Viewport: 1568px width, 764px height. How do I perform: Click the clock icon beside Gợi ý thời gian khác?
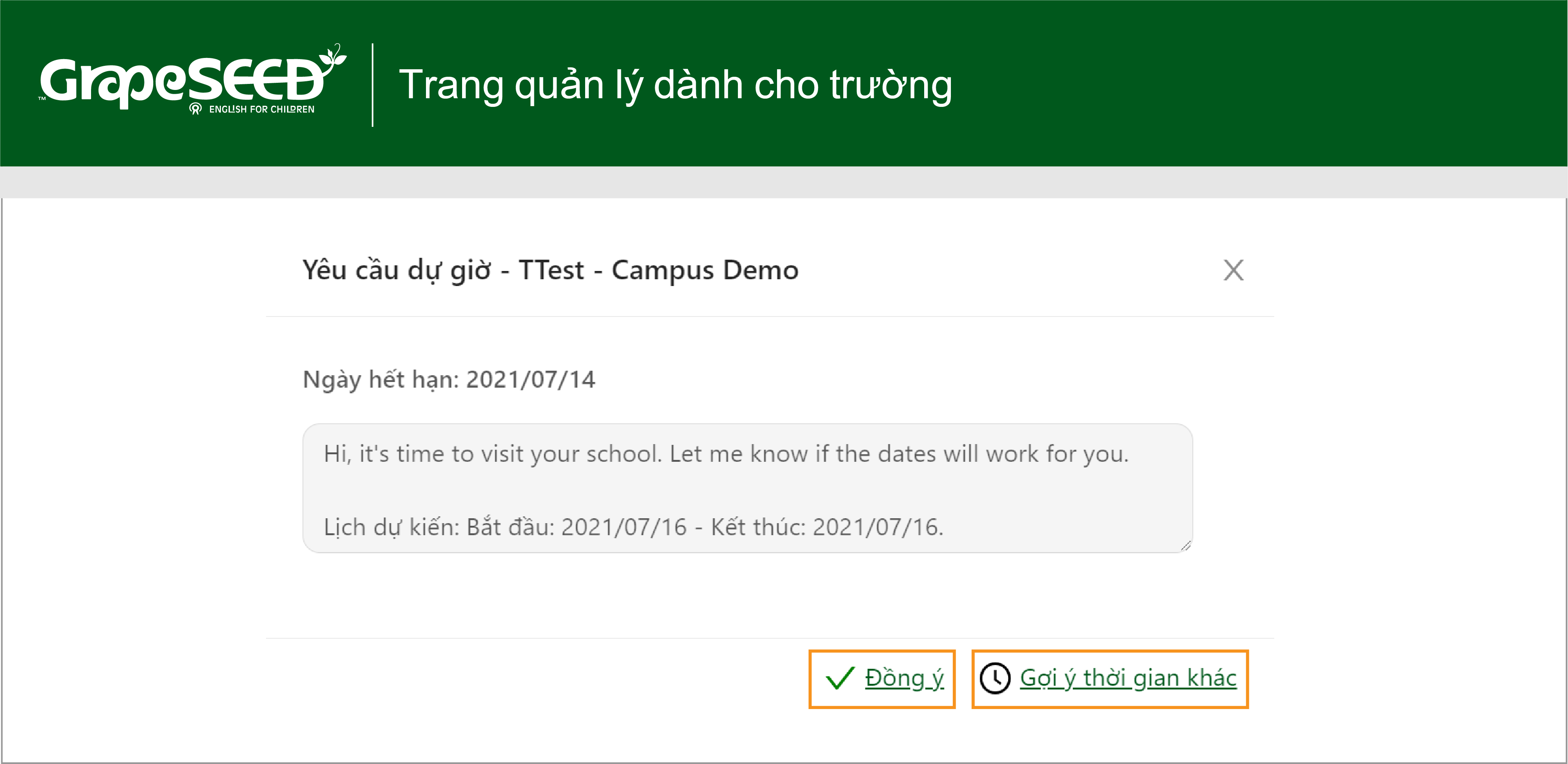point(995,678)
